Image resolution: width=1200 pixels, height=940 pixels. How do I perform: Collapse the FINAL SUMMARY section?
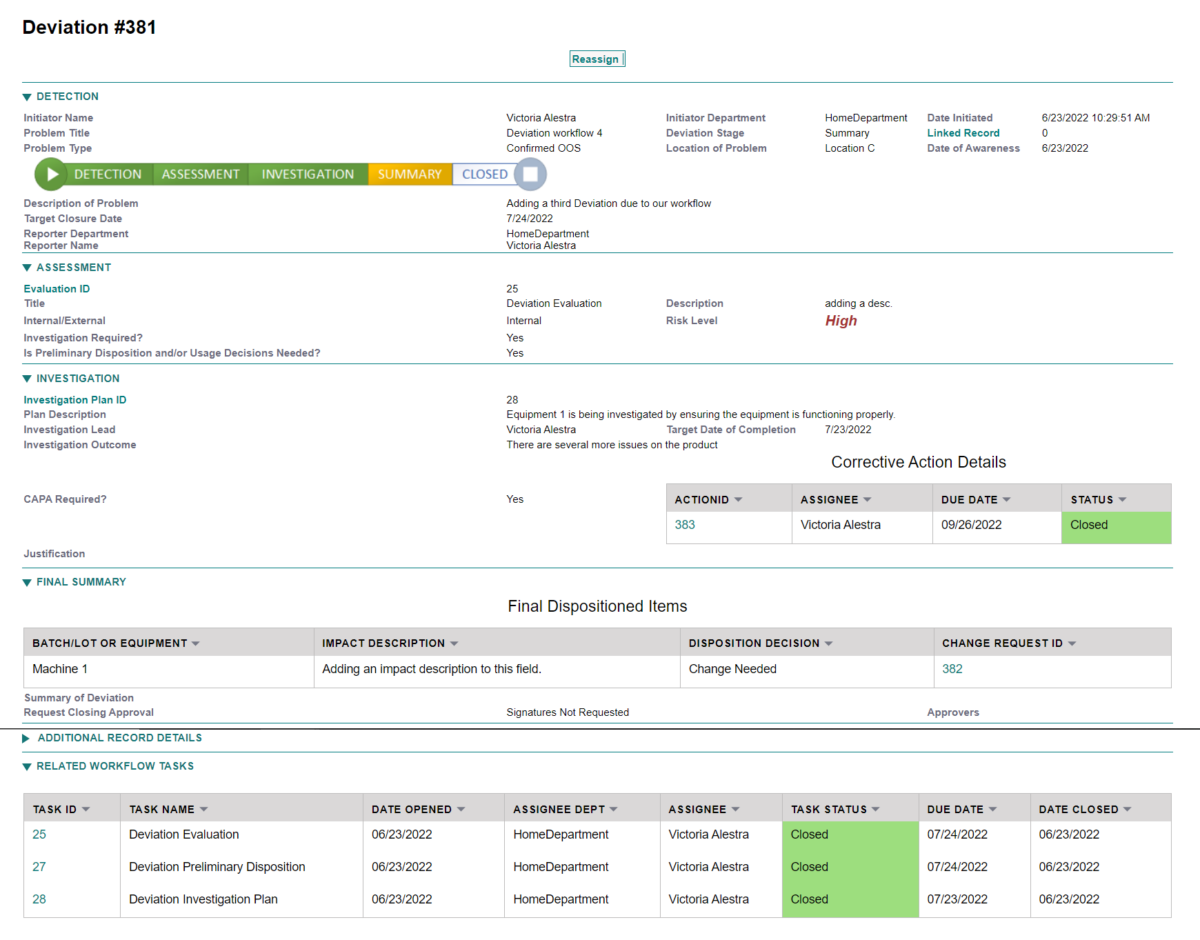click(x=25, y=581)
